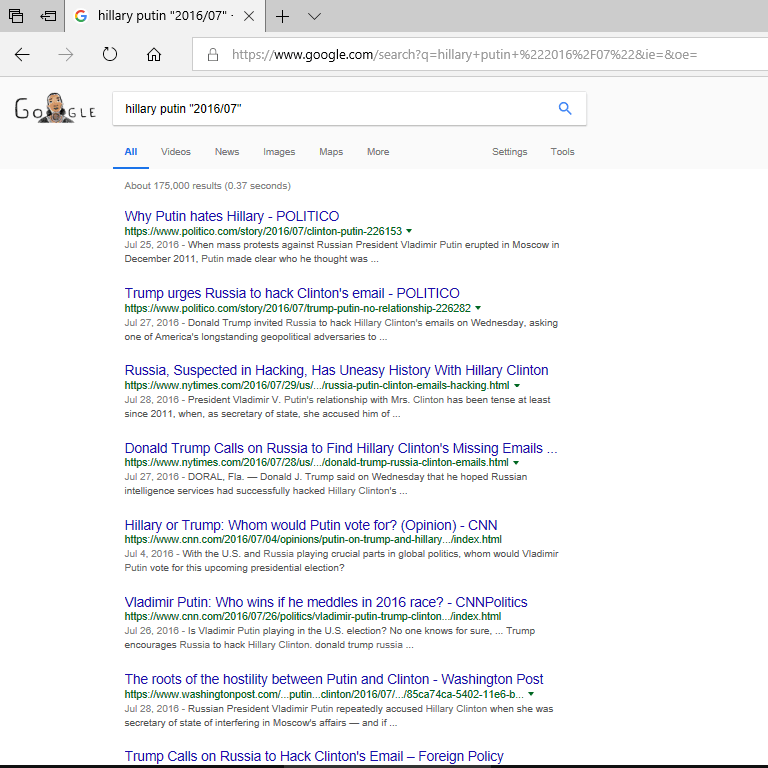Click the cnn.com 2016/07/26 politics green URL
Screen dimensions: 768x768
(x=312, y=616)
